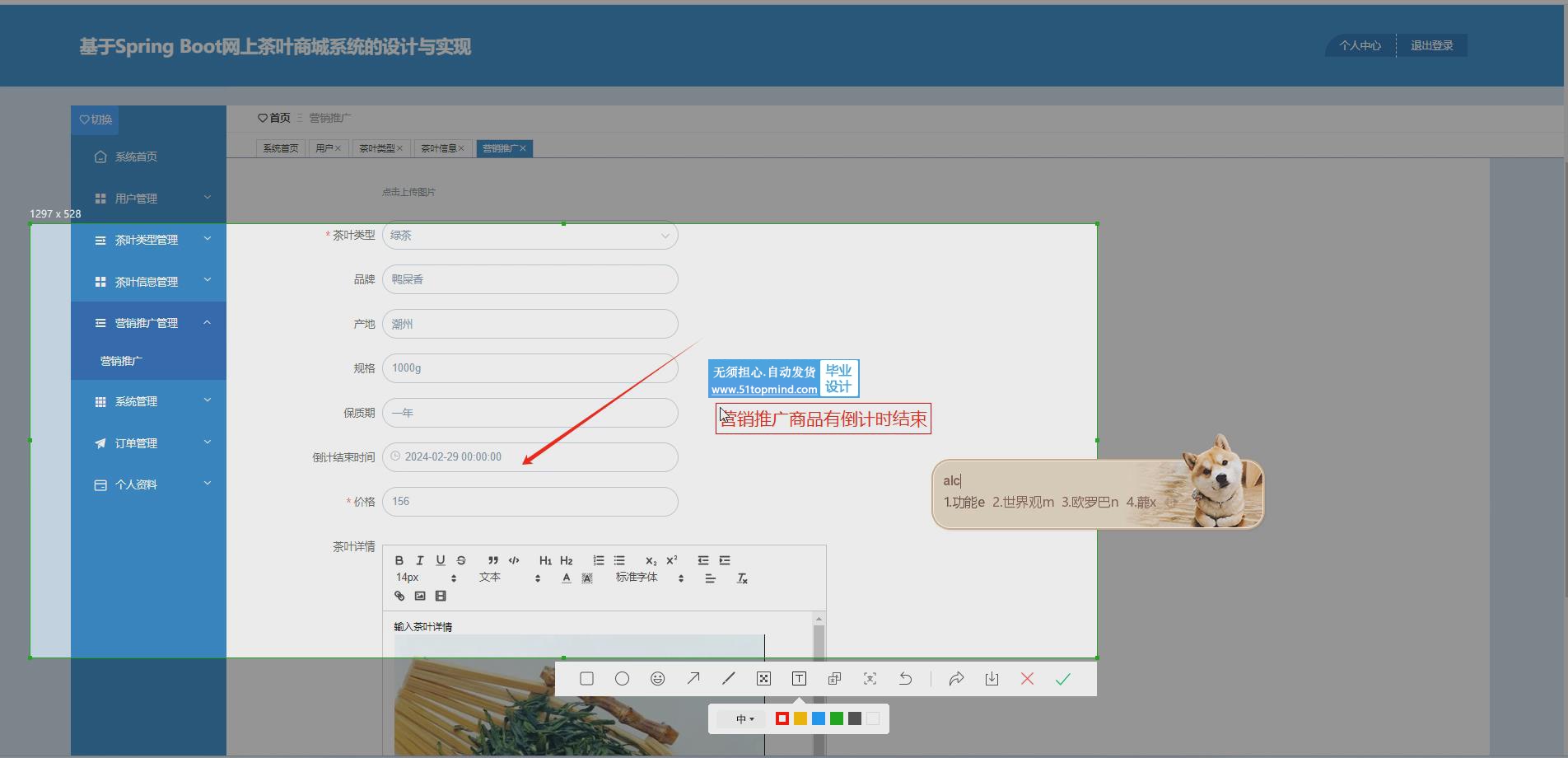The height and width of the screenshot is (758, 1568).
Task: Pick the yellow color swatch
Action: click(x=800, y=719)
